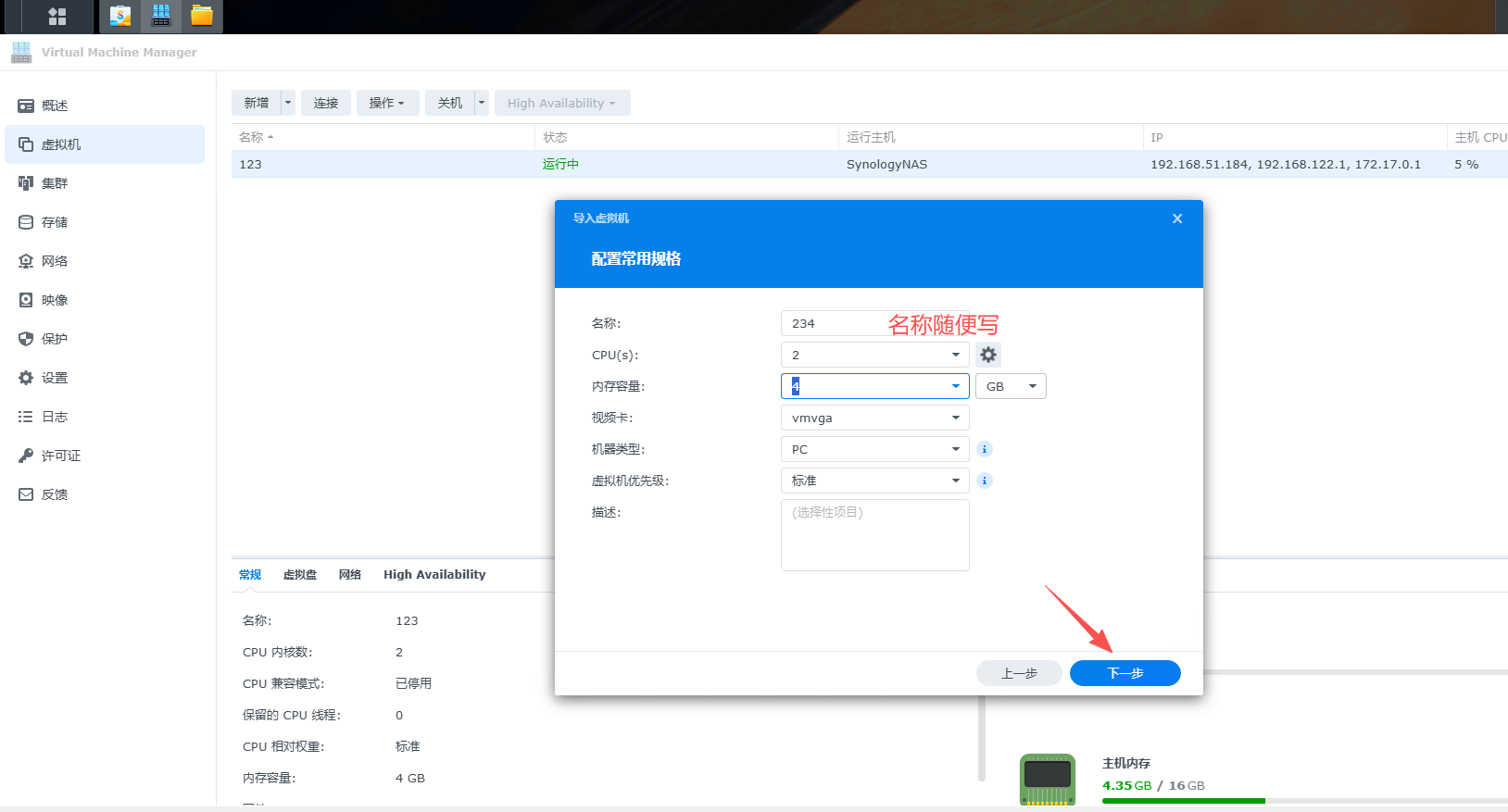The width and height of the screenshot is (1508, 812).
Task: Click the 保护 shield icon
Action: 26,339
